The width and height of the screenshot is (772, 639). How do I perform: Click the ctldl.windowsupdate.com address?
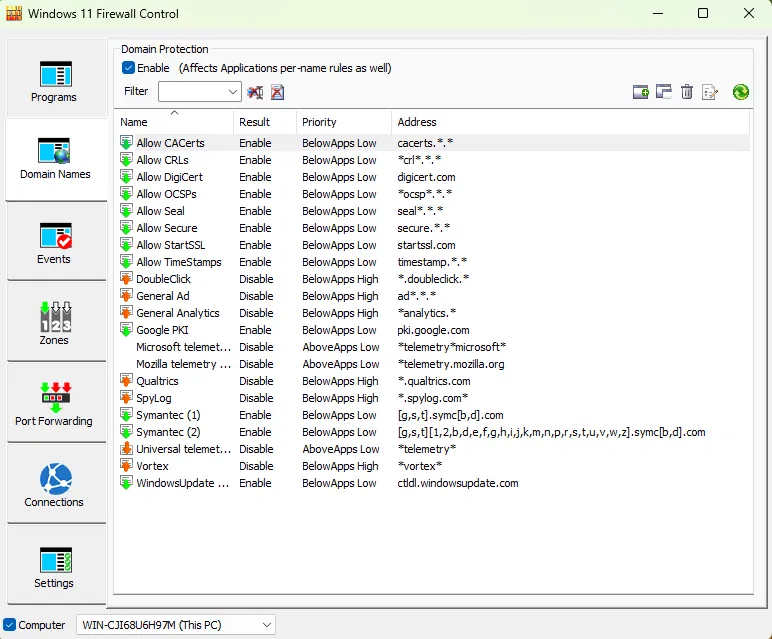(x=458, y=483)
